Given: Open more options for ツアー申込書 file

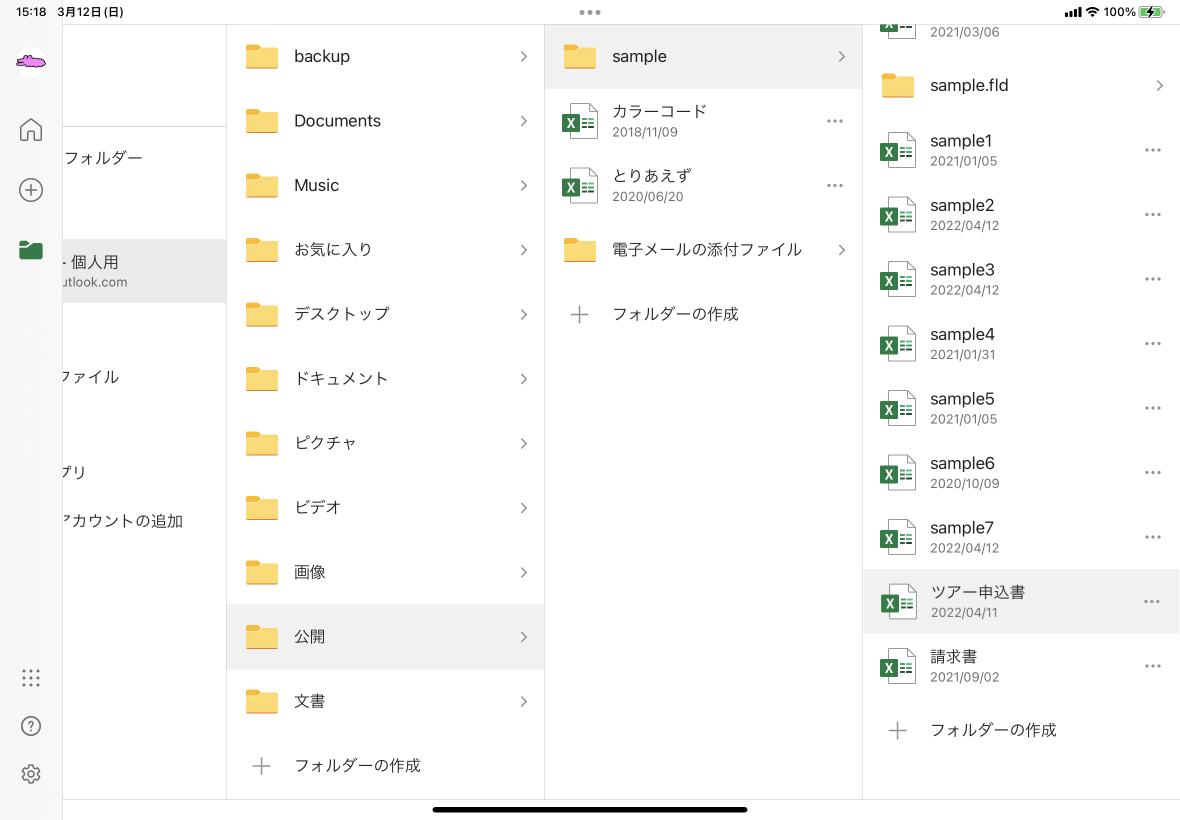Looking at the screenshot, I should (1152, 602).
